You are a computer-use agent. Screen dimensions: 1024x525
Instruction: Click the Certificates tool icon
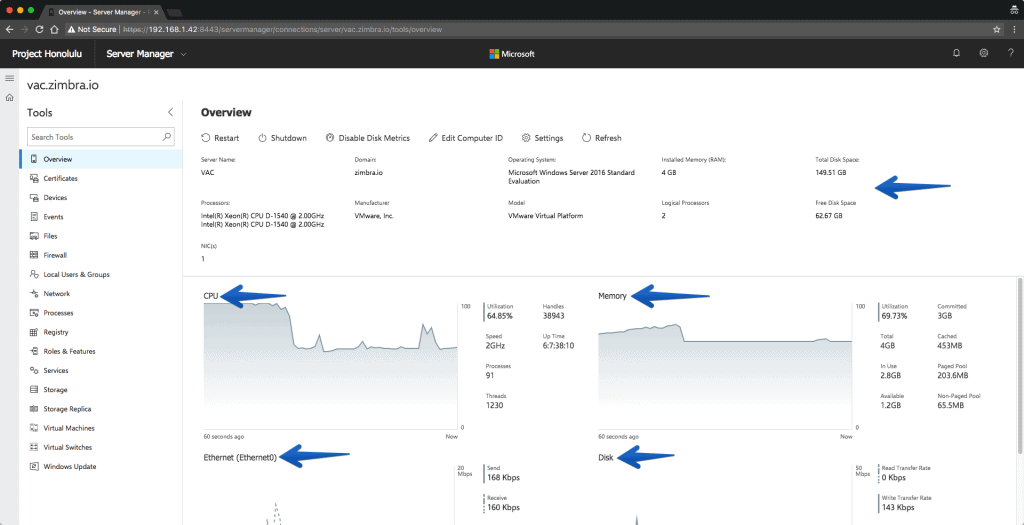(x=33, y=178)
